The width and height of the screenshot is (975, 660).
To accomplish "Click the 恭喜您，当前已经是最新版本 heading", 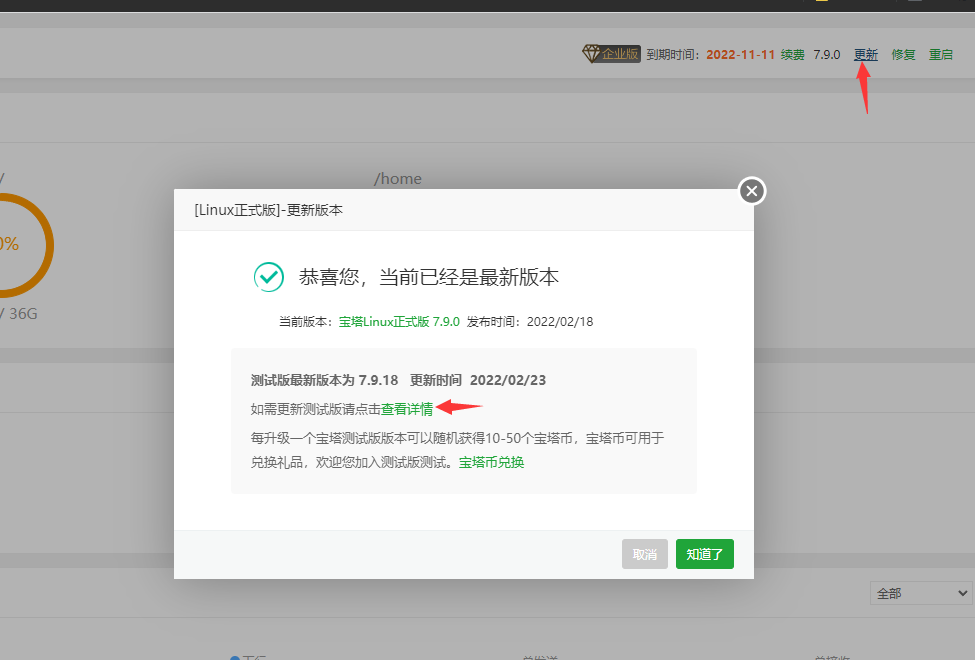I will point(428,277).
